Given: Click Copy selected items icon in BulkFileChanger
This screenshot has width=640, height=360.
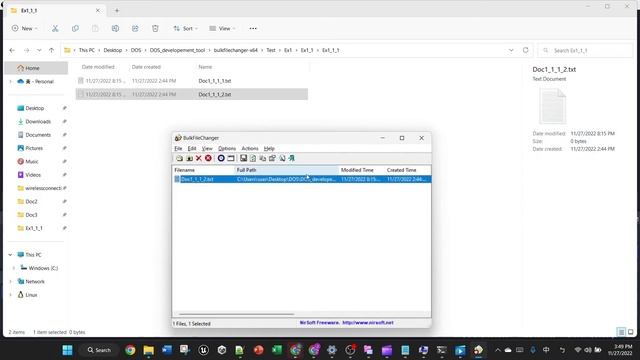Looking at the screenshot, I should tap(262, 158).
